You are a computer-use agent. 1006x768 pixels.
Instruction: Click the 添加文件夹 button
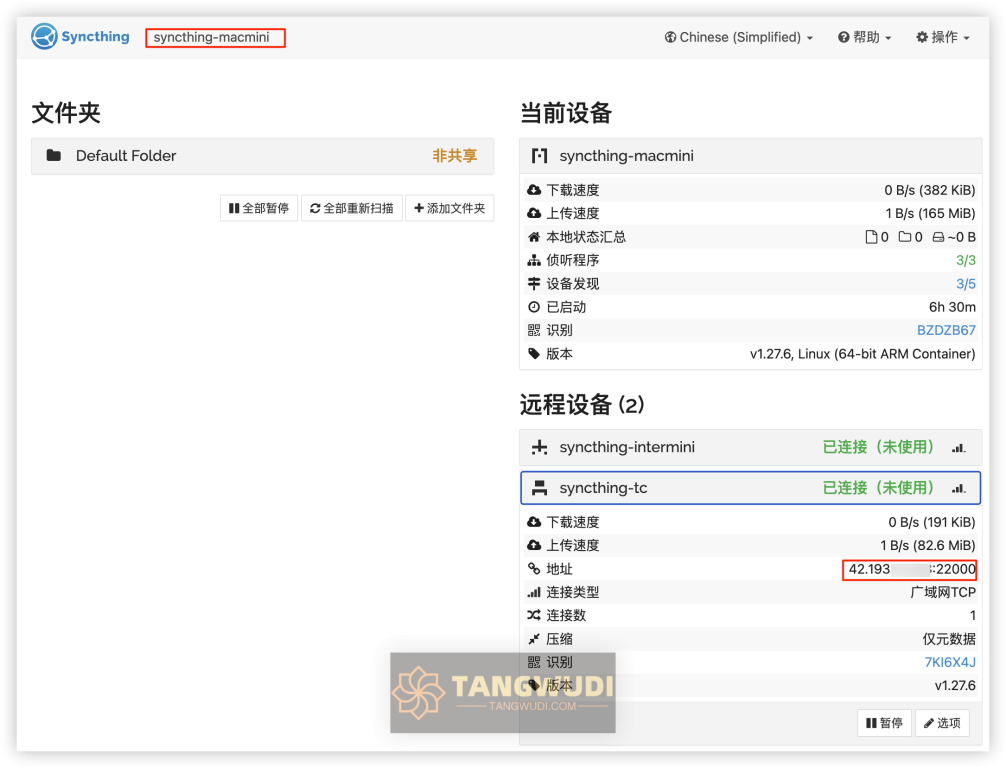point(449,208)
